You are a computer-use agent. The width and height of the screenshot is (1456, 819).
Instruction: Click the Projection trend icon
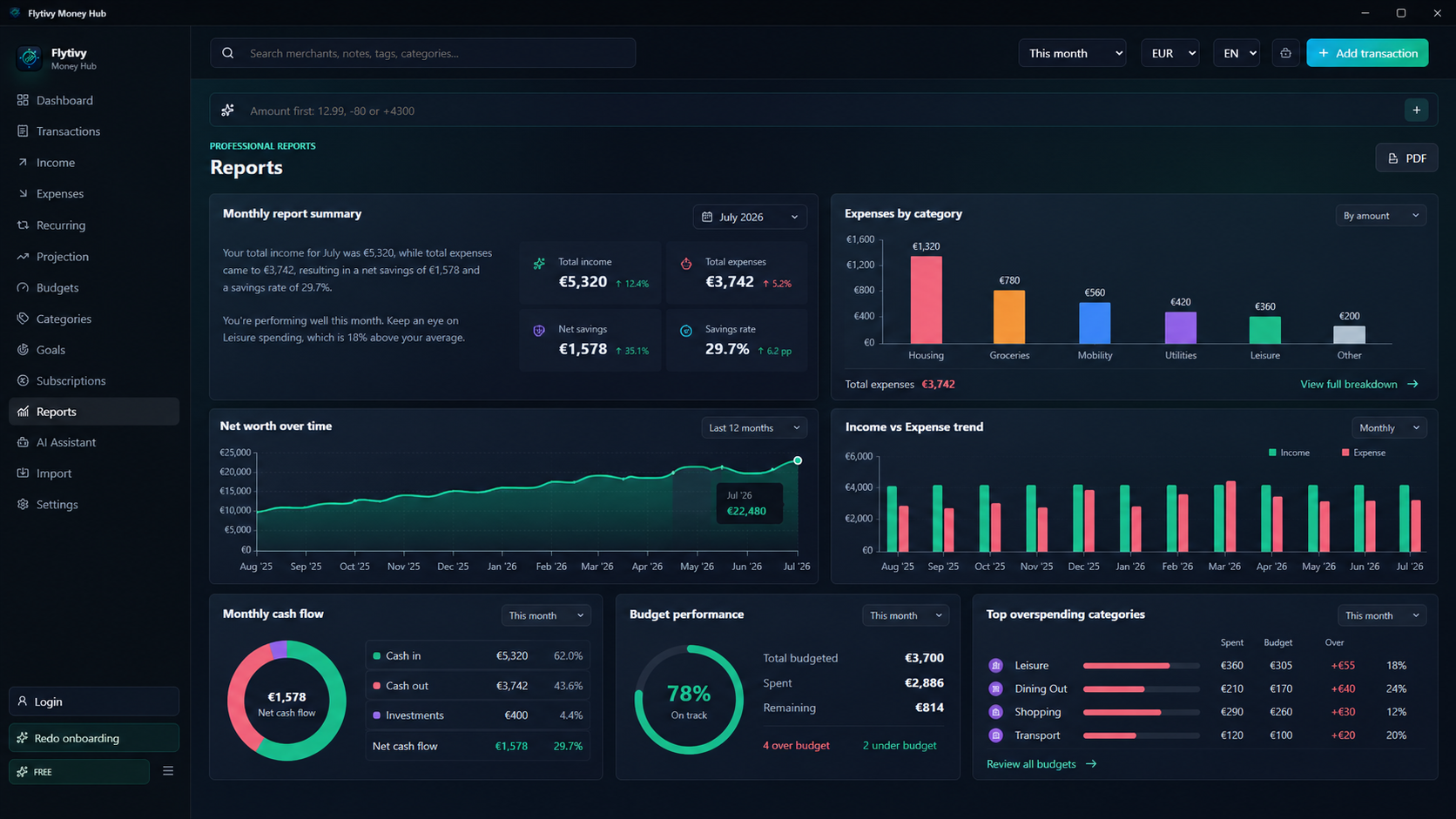pos(23,257)
